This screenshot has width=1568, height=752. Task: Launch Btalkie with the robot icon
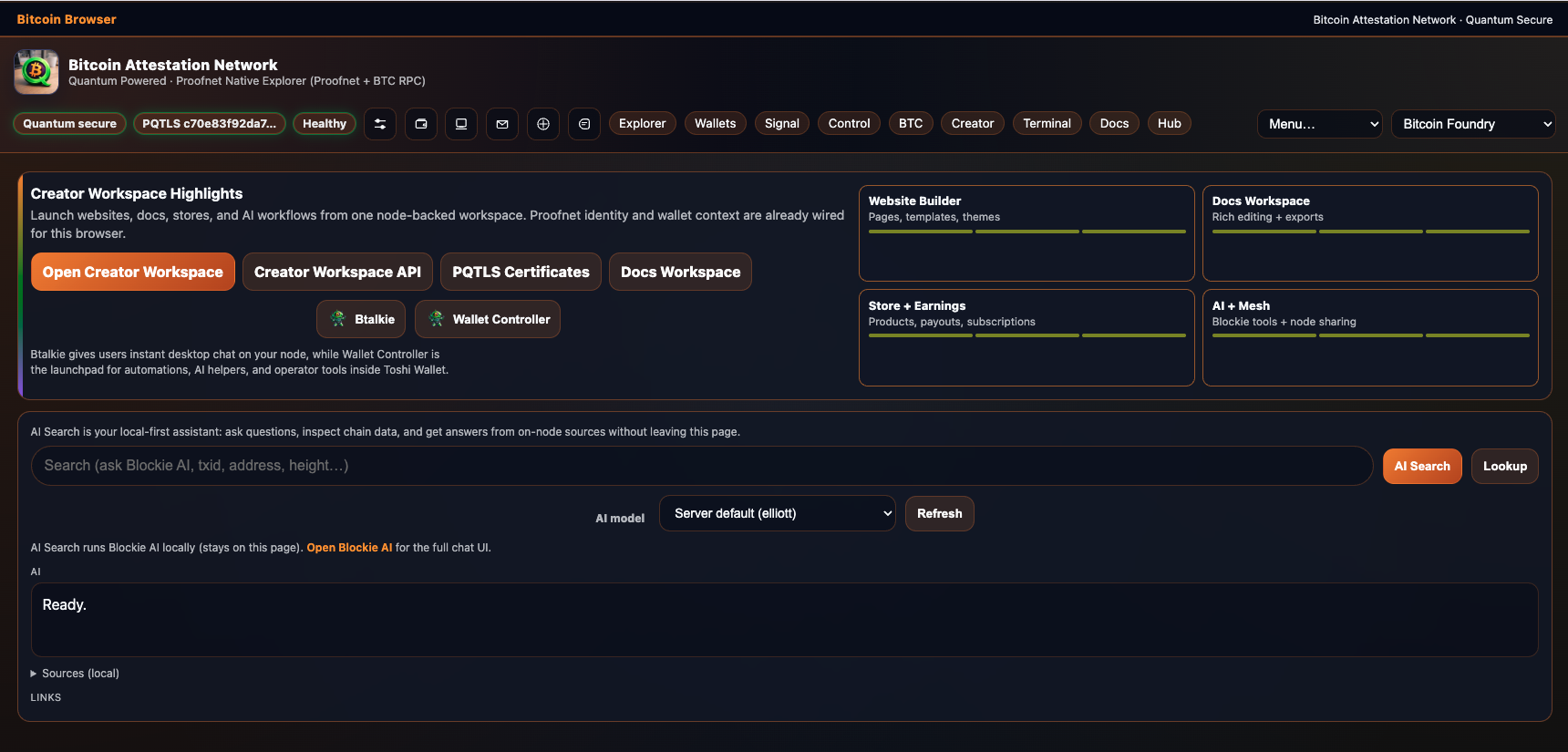point(361,319)
